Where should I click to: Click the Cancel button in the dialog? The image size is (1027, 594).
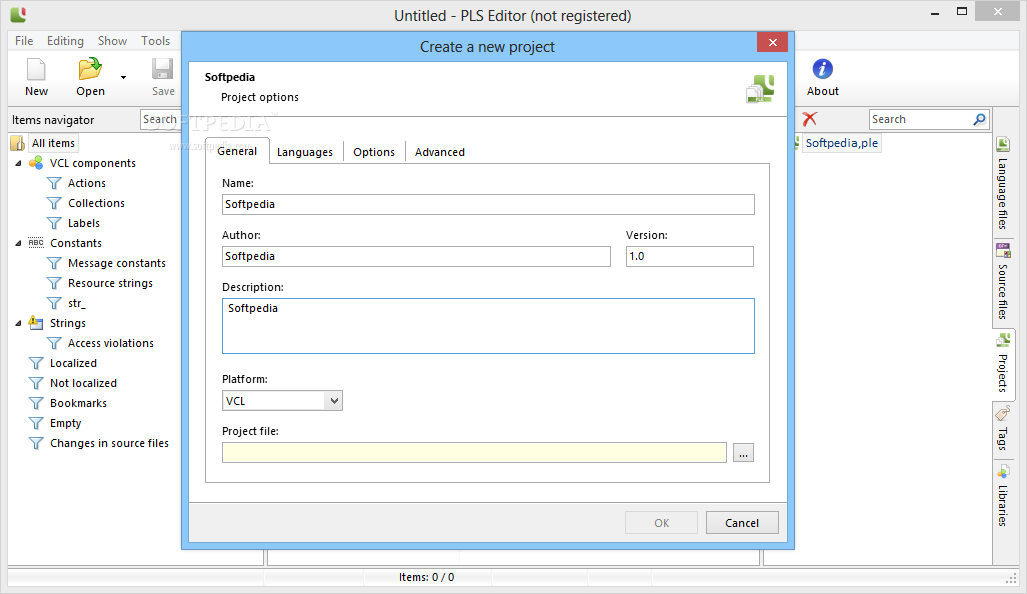tap(742, 523)
